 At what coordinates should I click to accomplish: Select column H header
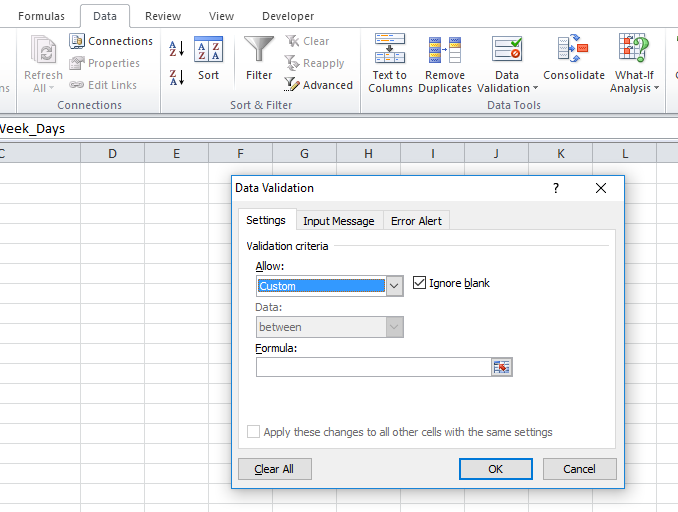(368, 154)
